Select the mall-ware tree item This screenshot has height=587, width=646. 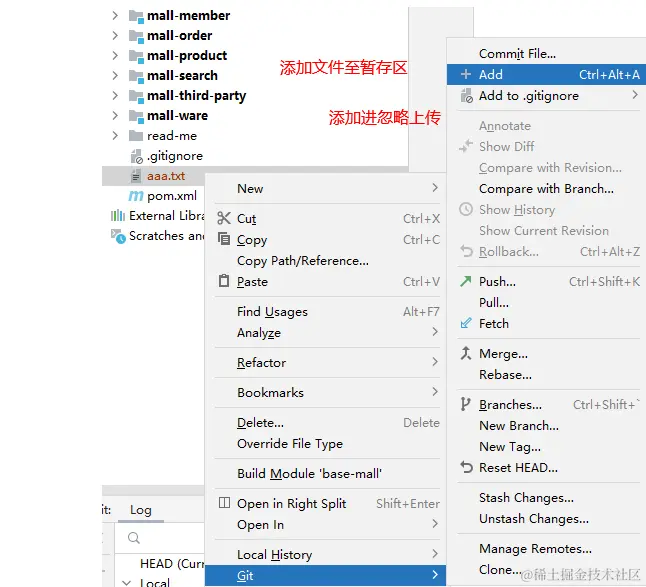[177, 116]
